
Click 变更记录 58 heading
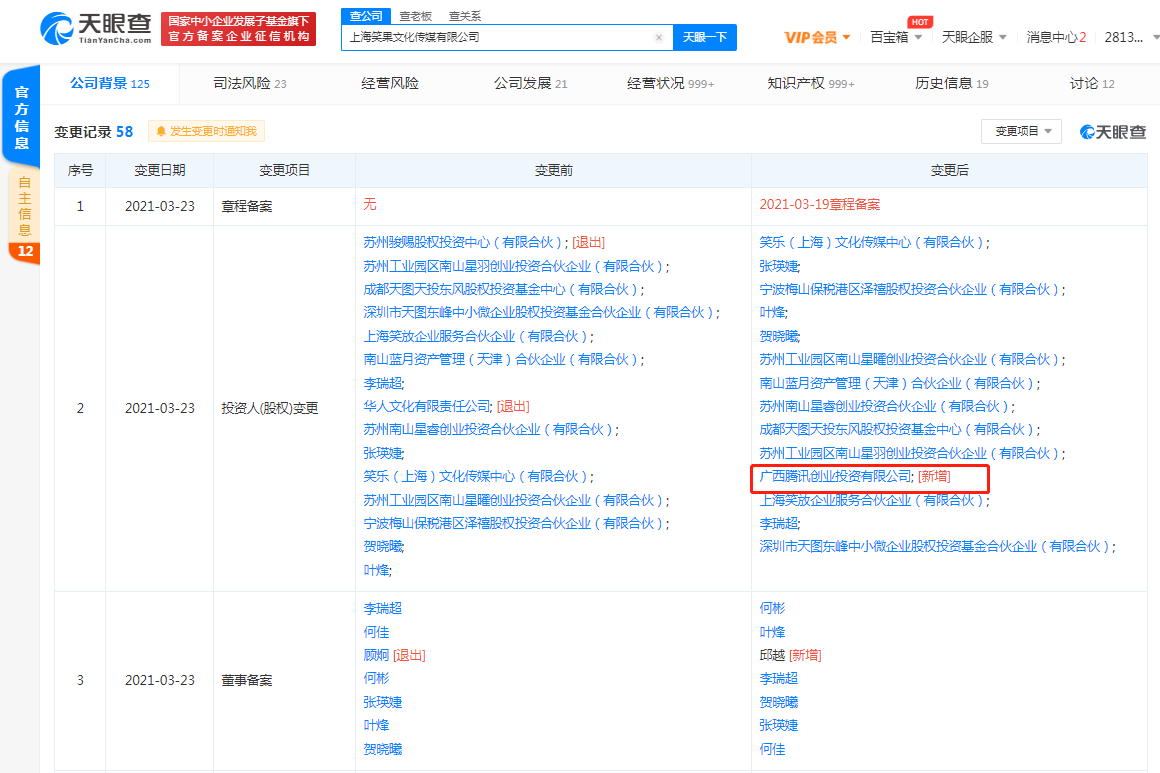click(93, 132)
